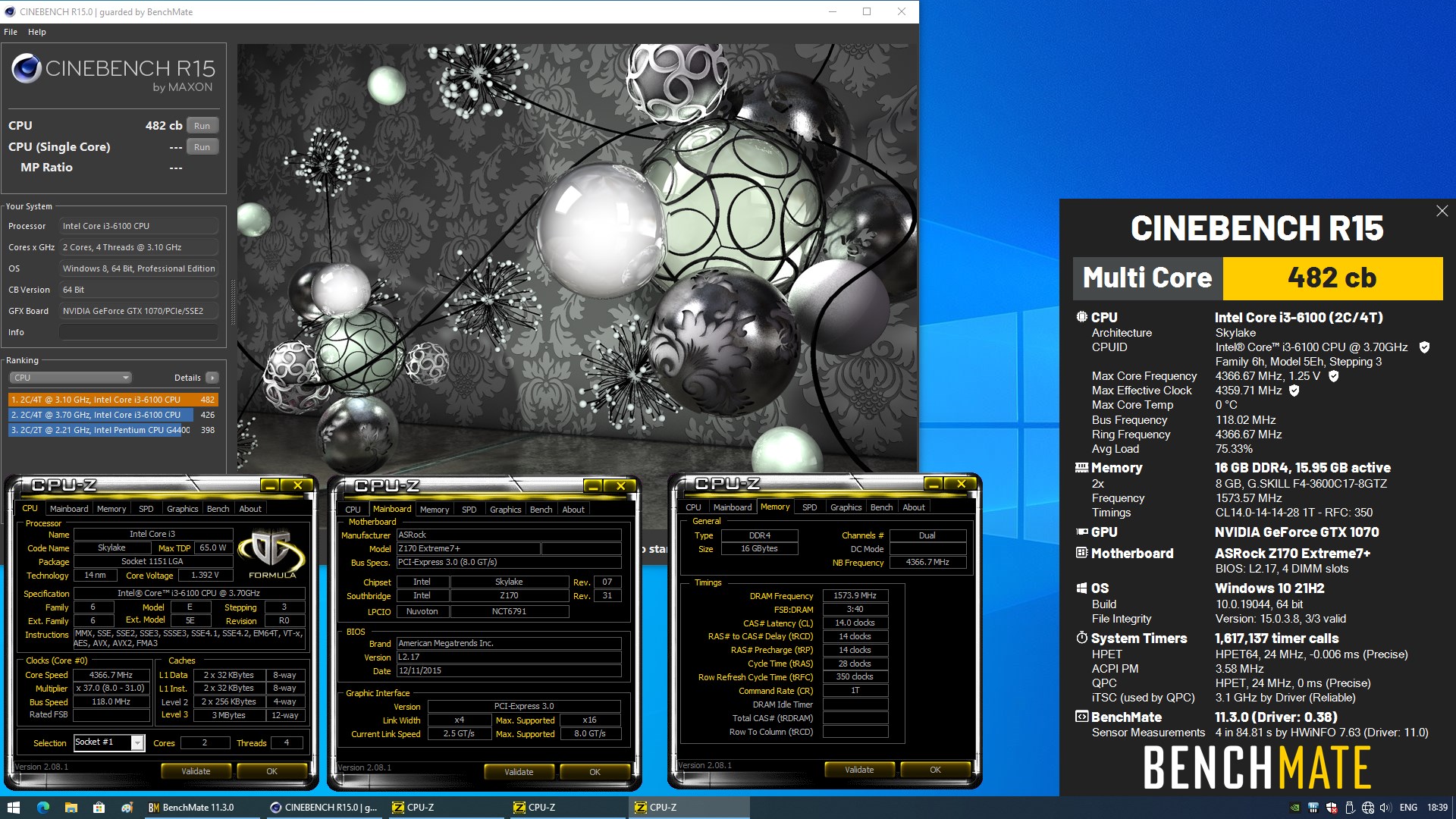Click OK in the left CPU-Z window

(x=271, y=771)
